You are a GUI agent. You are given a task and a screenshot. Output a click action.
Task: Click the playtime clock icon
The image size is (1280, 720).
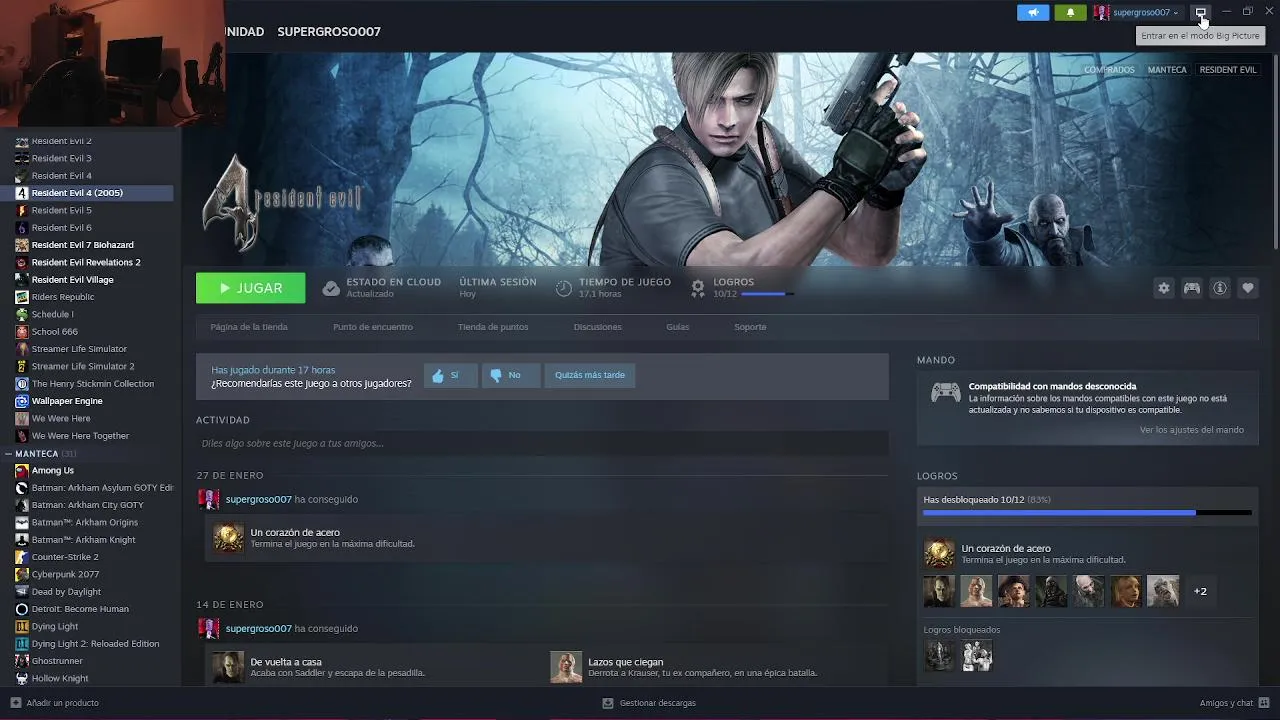[x=564, y=288]
